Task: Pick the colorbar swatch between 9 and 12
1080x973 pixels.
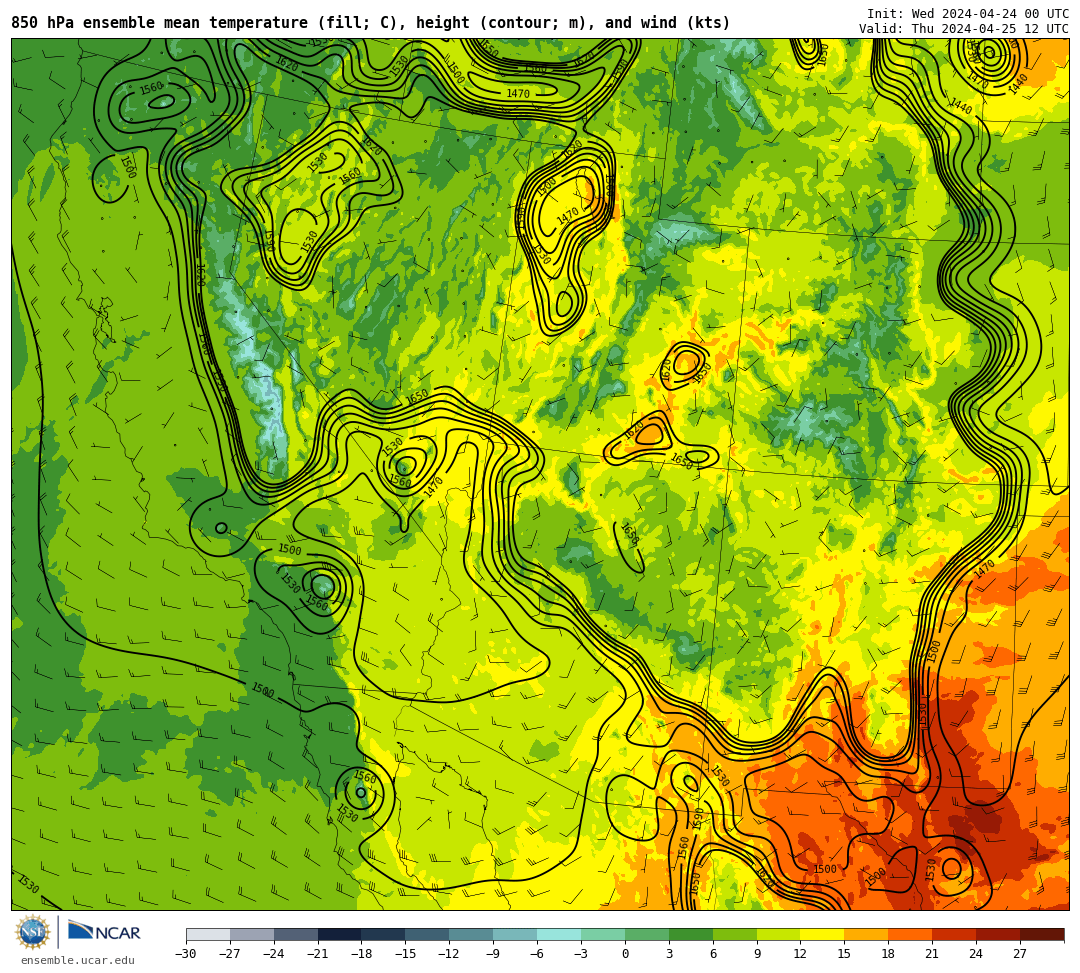Action: point(779,934)
